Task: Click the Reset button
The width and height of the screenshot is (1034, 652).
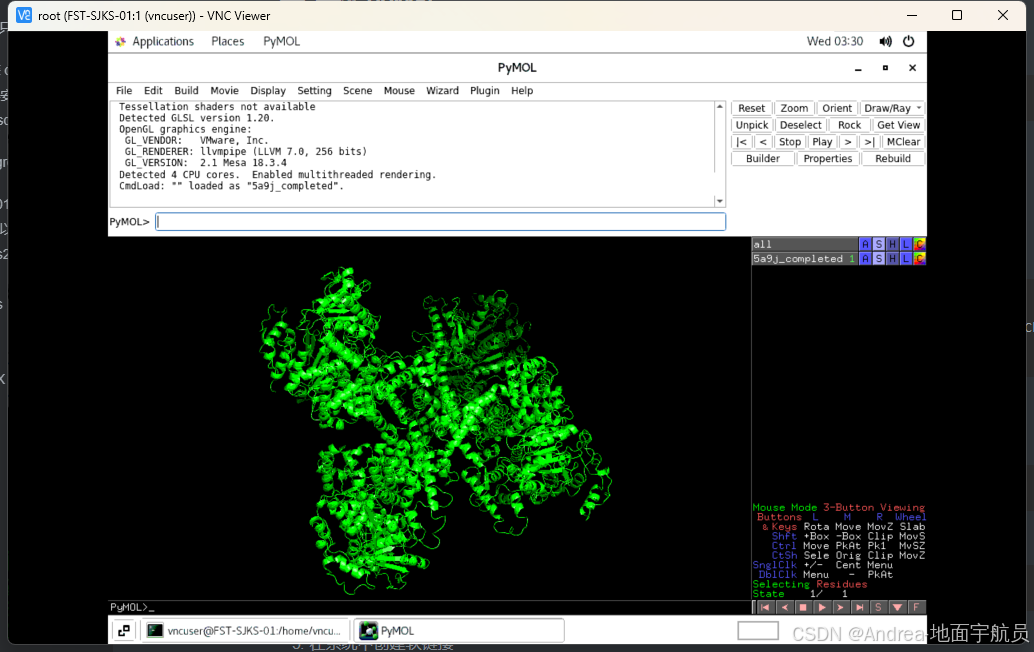Action: (x=751, y=108)
